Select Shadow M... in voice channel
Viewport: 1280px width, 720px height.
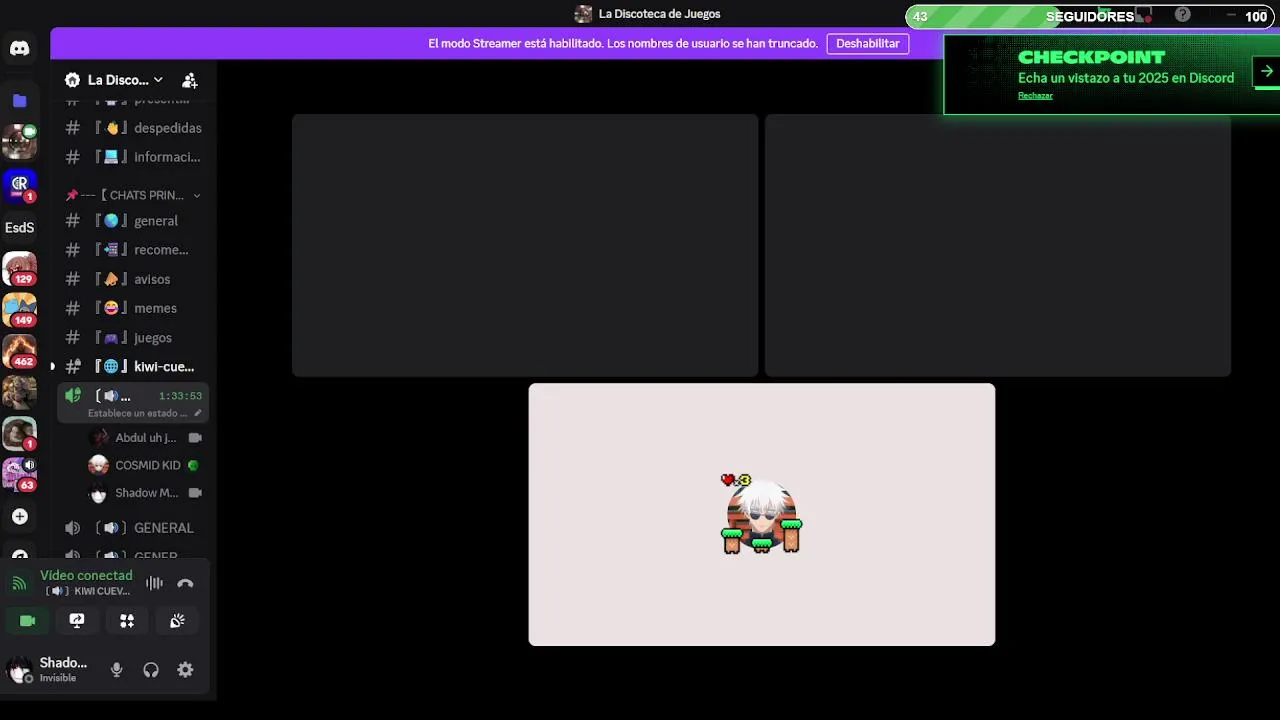[145, 493]
